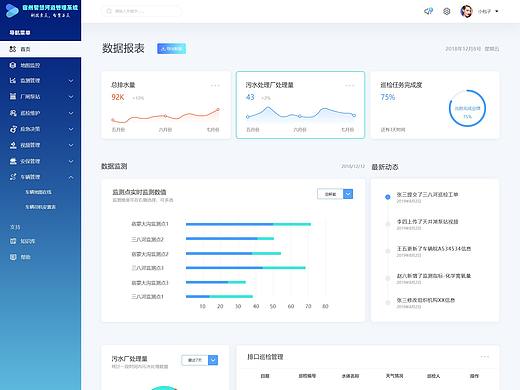Open the first vehicle submenu item
Image resolution: width=520 pixels, height=390 pixels.
click(x=38, y=192)
